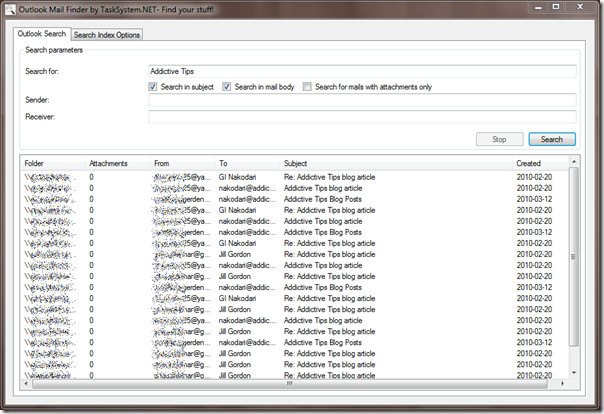Maximize the Outlook Mail Finder window

point(556,7)
